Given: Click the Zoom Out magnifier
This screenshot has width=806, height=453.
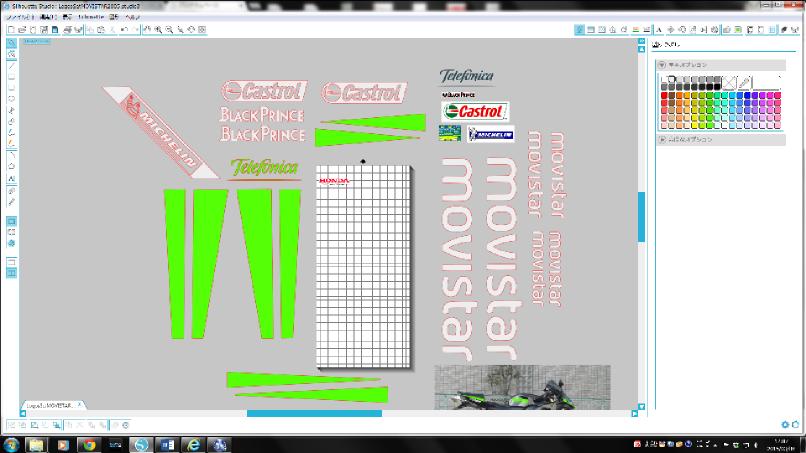Looking at the screenshot, I should point(169,30).
